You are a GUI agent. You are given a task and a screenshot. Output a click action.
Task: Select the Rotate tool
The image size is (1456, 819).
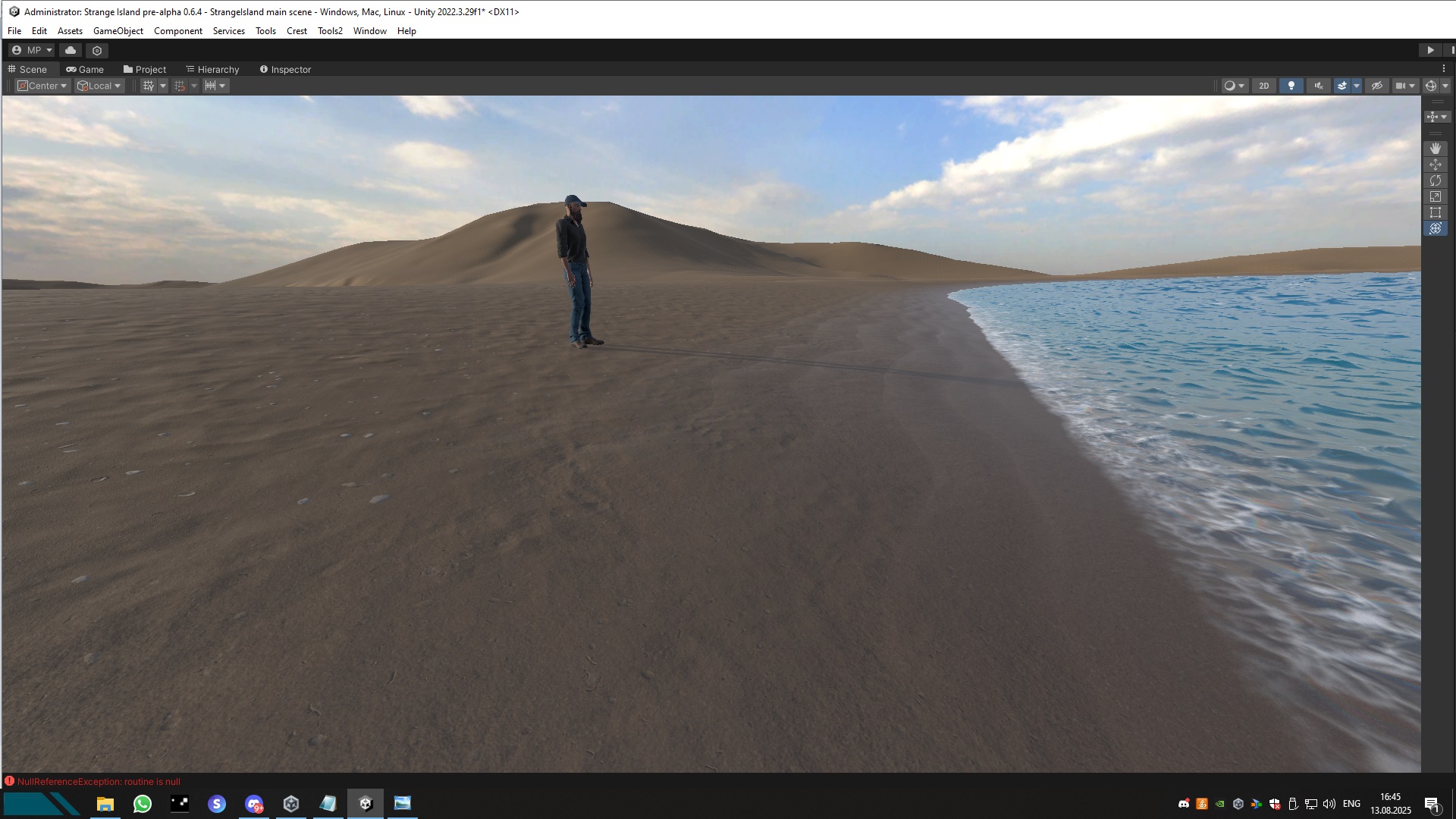(x=1435, y=180)
